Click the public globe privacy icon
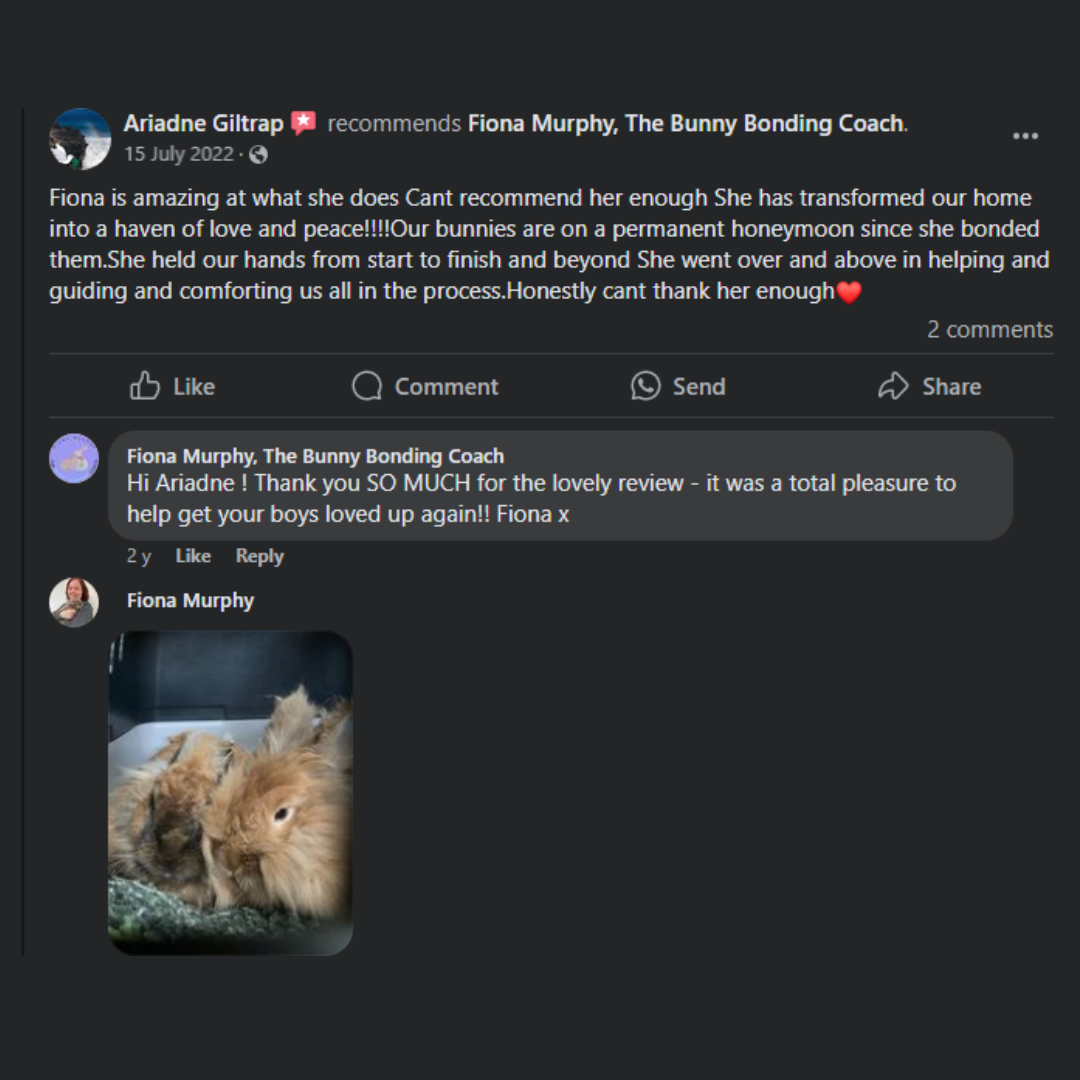 [x=259, y=154]
